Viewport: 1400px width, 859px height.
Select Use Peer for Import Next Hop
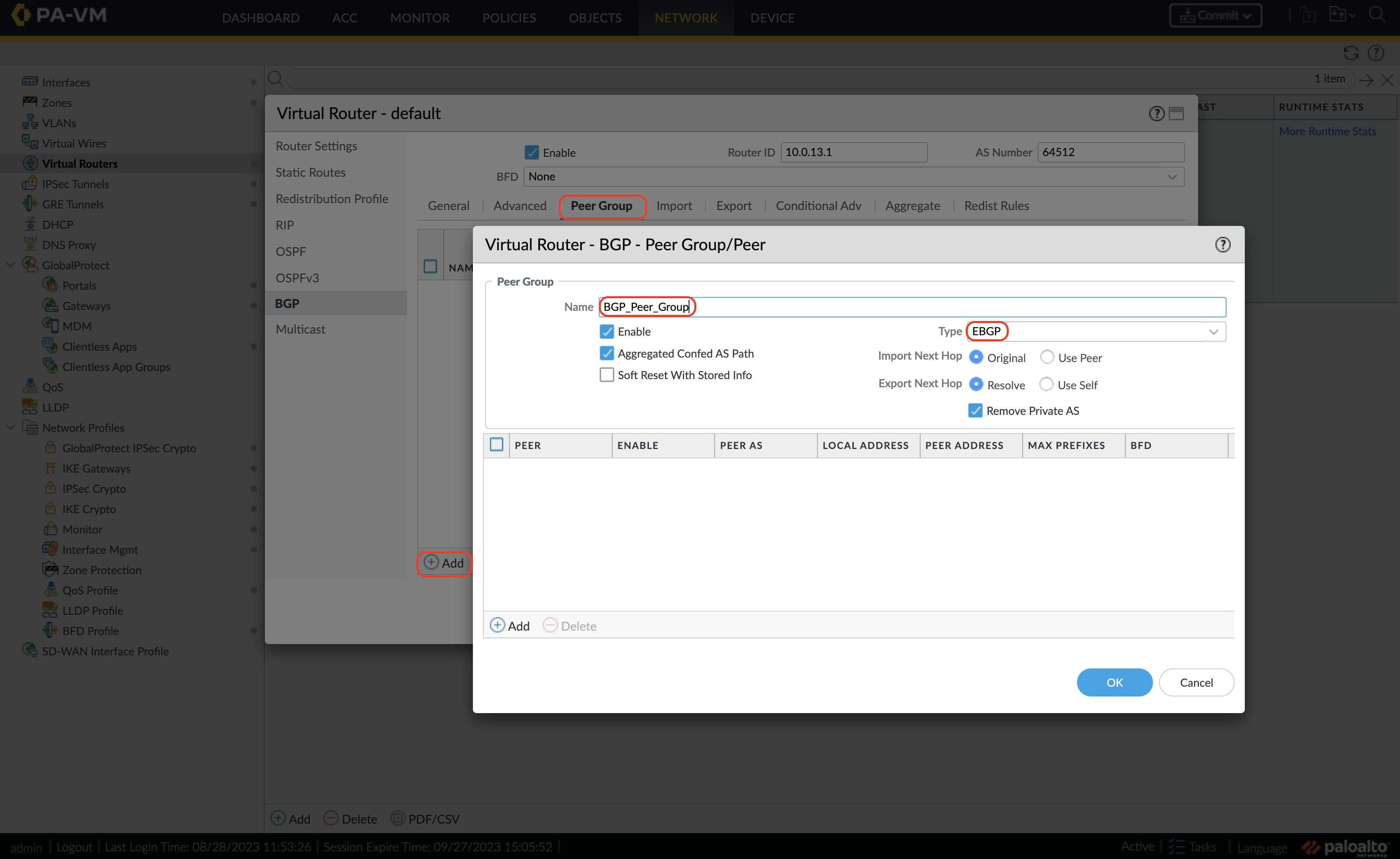click(1047, 357)
